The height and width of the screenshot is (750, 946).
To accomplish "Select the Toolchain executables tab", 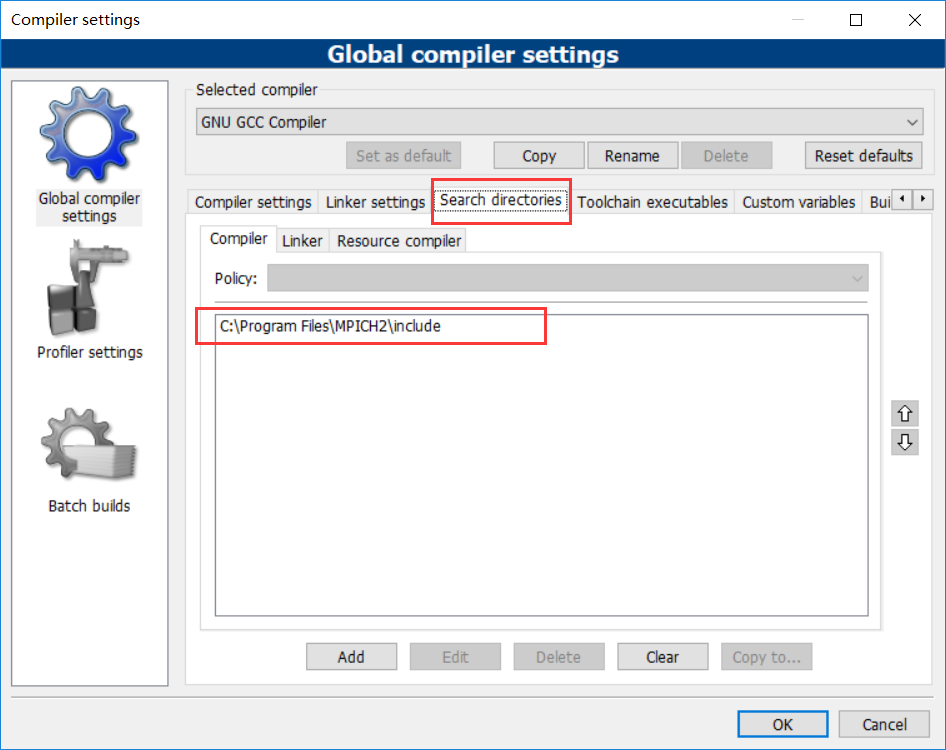I will pos(652,201).
